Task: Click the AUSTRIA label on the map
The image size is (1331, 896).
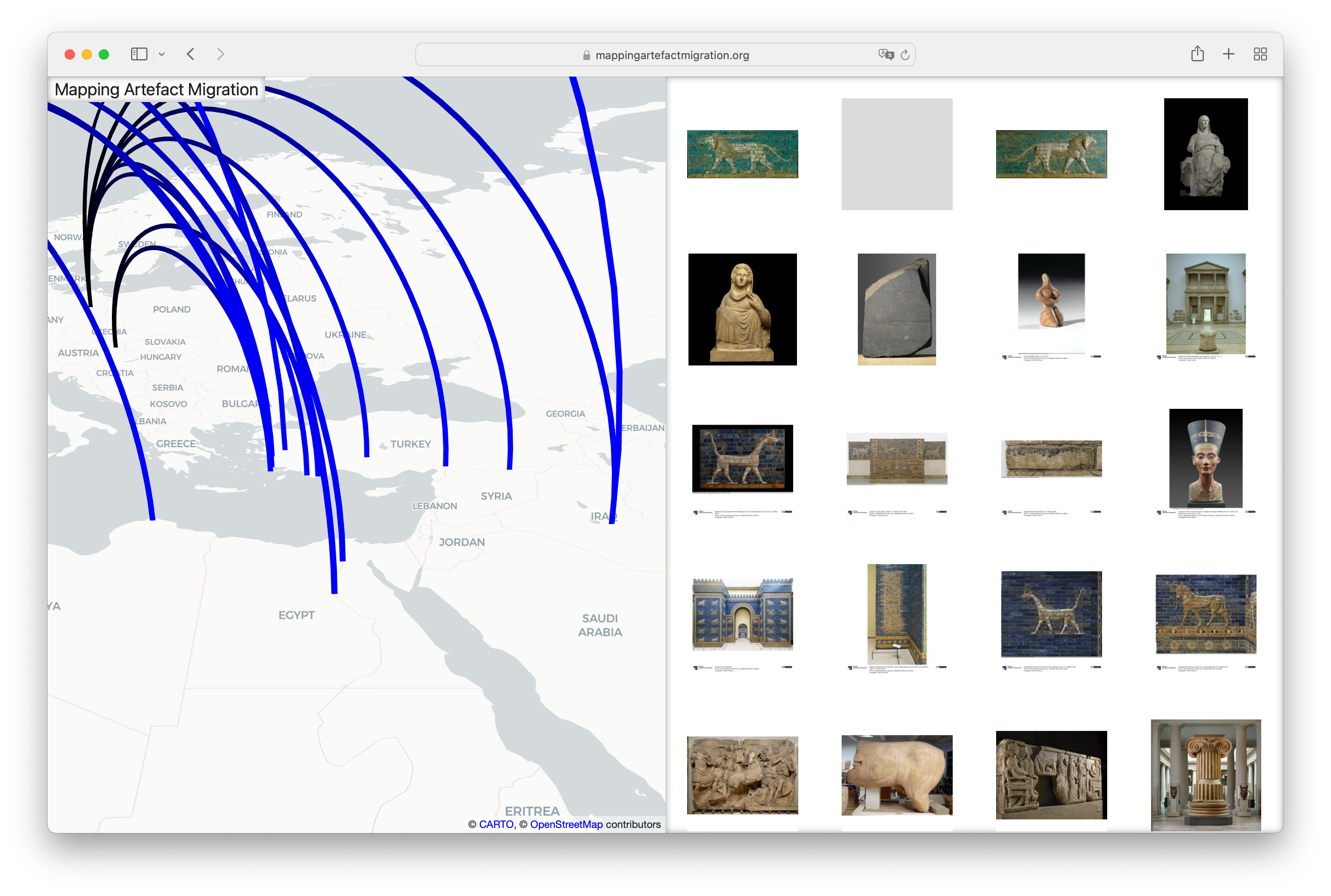Action: pos(78,353)
